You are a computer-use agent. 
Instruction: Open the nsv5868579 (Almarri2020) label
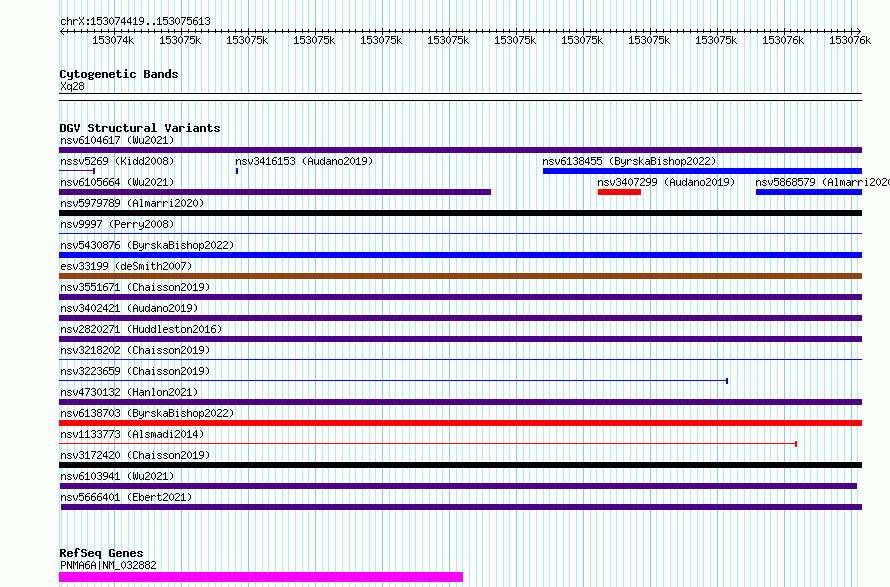[x=822, y=182]
